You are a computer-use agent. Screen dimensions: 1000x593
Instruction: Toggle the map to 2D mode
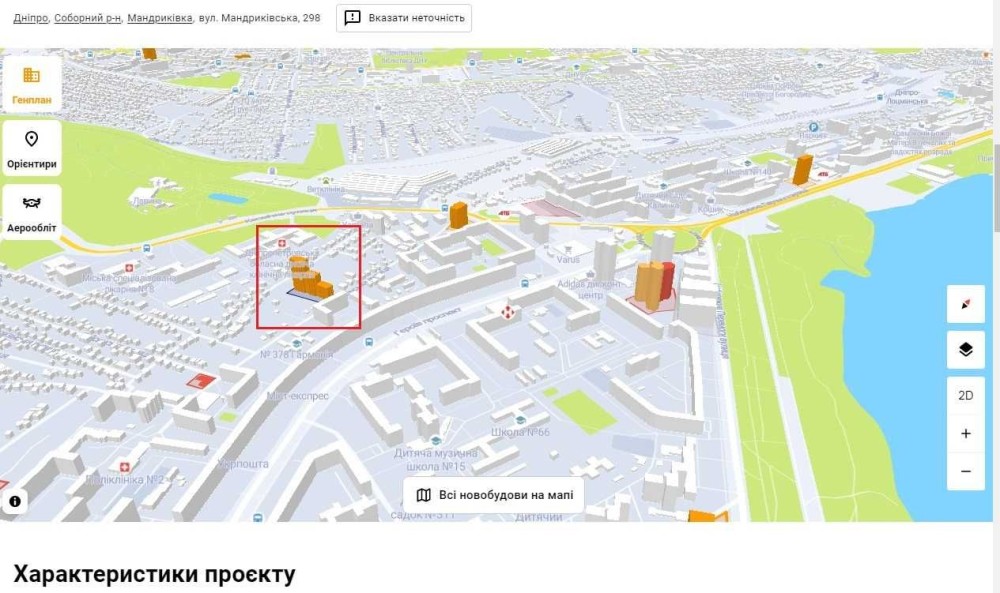pyautogui.click(x=965, y=395)
